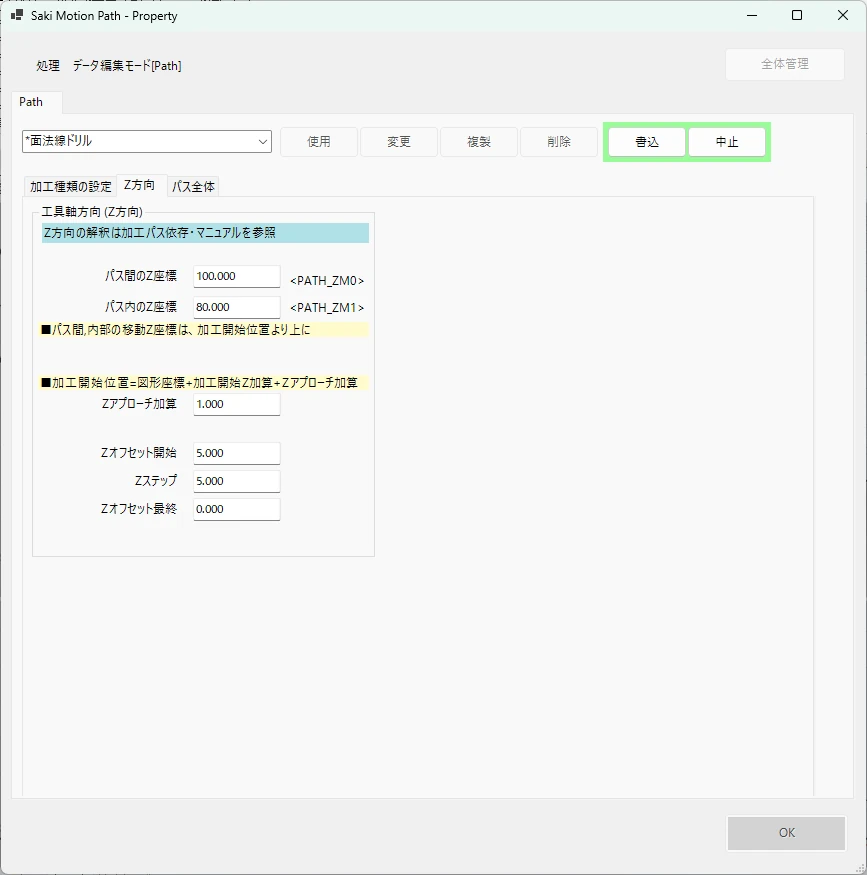Click the Zアプローチ加算 value field
The width and height of the screenshot is (867, 875).
pyautogui.click(x=237, y=404)
